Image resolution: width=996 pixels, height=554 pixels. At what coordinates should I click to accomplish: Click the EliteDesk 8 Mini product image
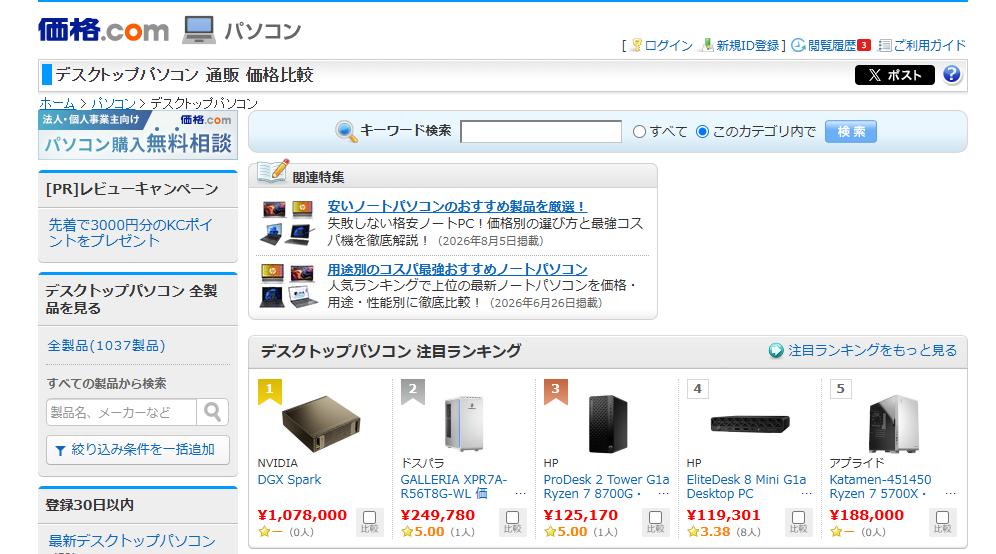click(x=750, y=423)
